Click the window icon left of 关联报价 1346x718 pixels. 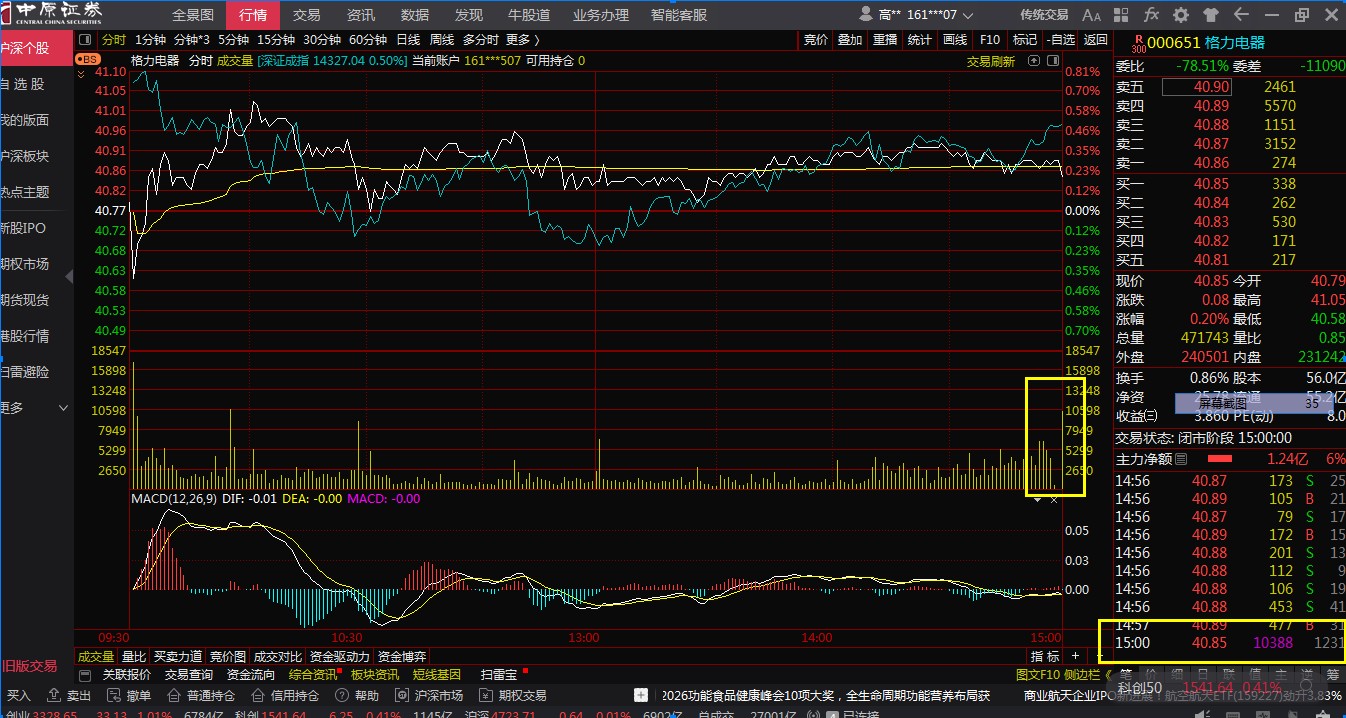click(x=87, y=675)
